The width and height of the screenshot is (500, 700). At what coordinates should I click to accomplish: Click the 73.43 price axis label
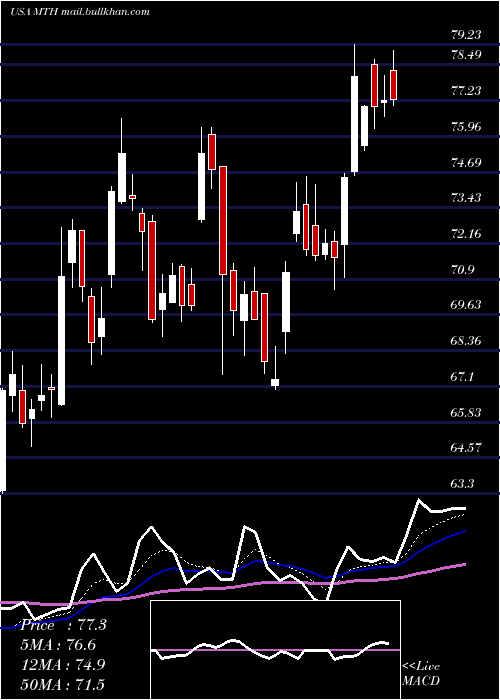coord(466,198)
